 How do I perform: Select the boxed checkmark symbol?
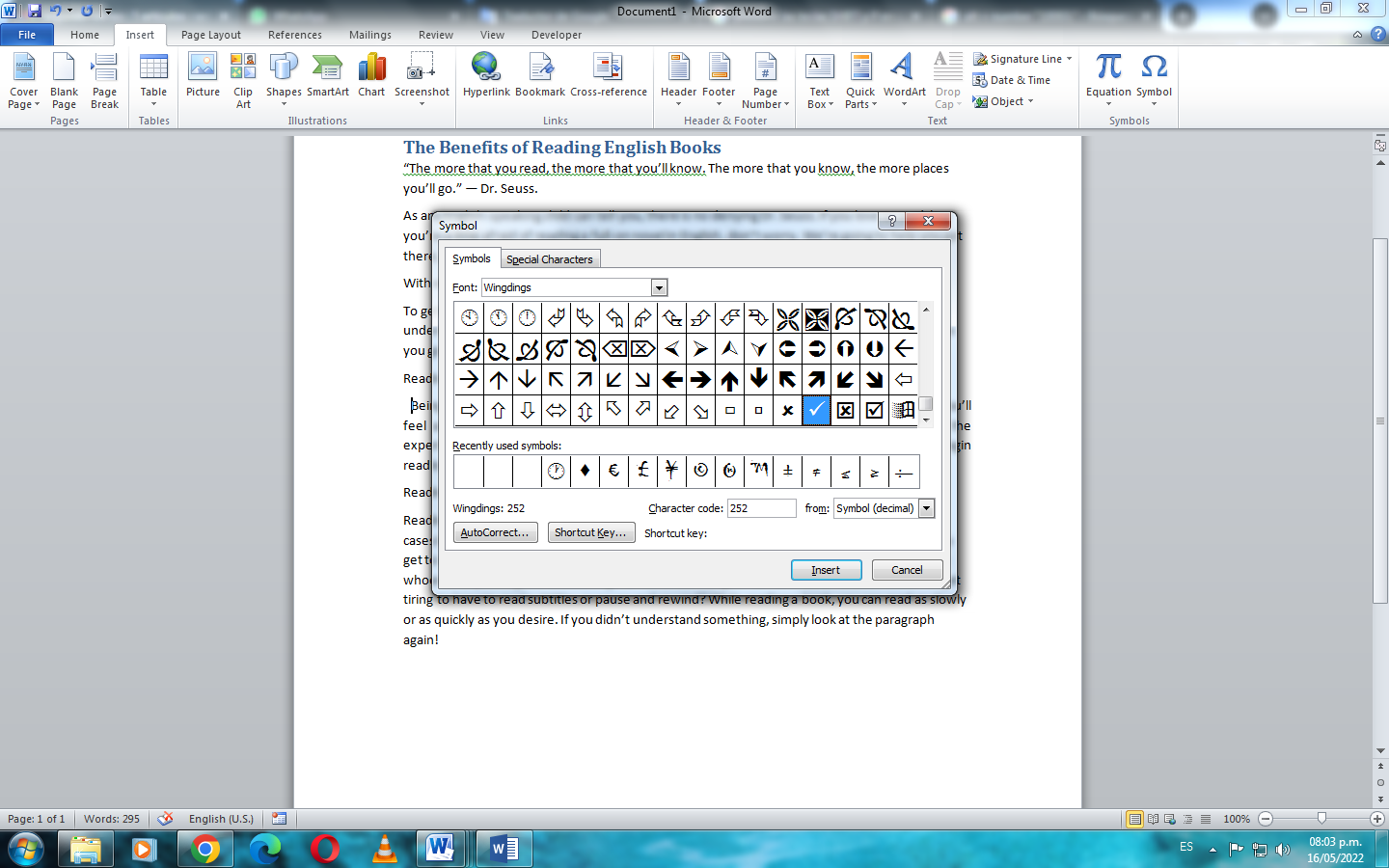click(x=874, y=410)
